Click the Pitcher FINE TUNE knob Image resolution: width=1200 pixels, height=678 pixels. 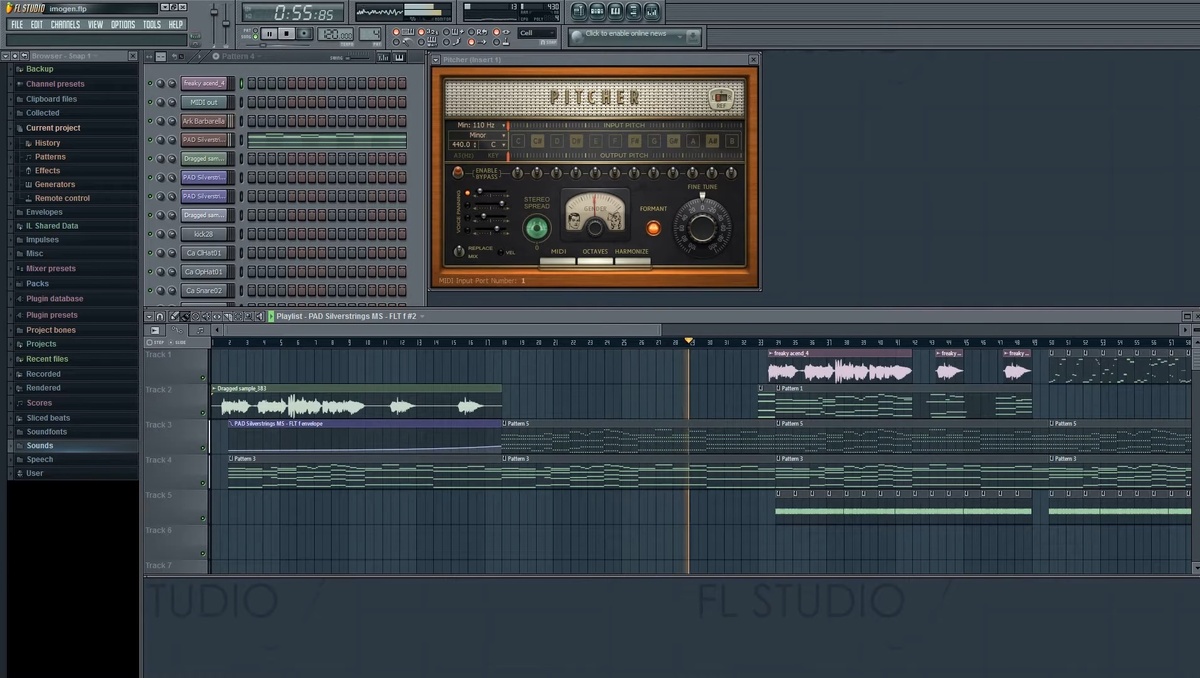point(702,227)
